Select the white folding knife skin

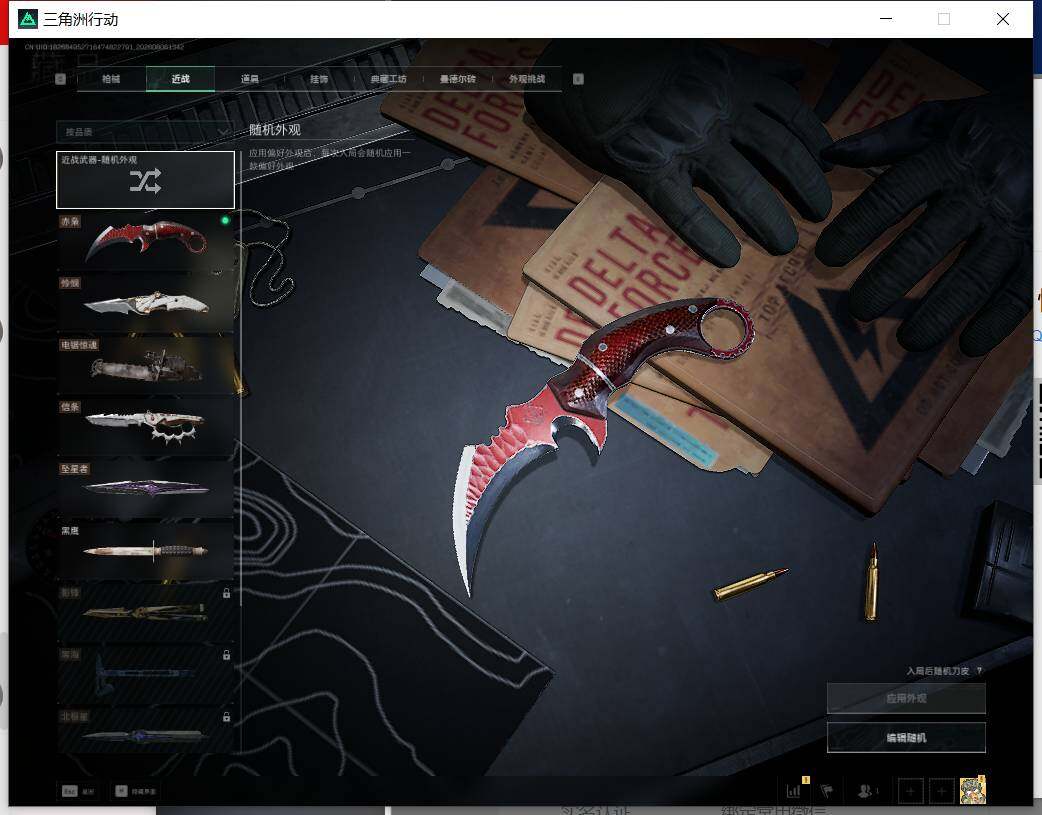tap(146, 303)
